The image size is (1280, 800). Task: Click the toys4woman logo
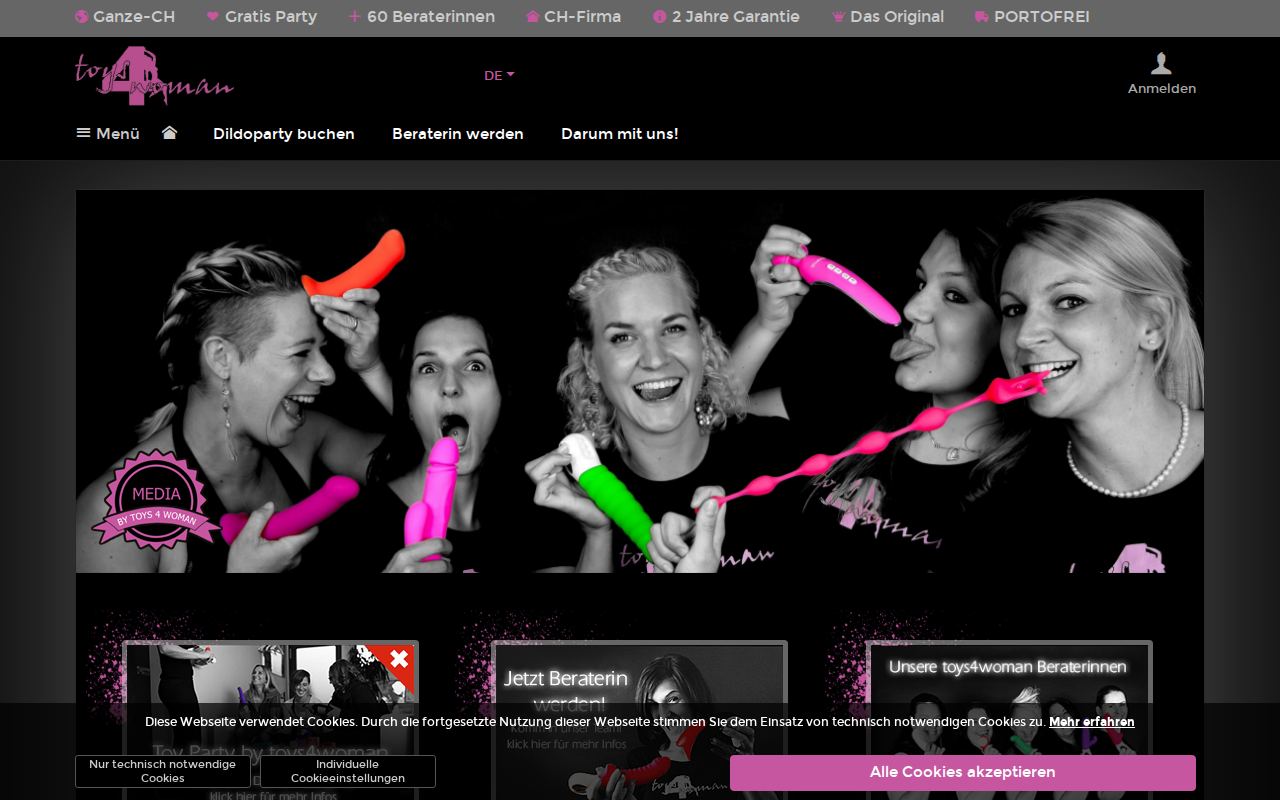point(154,76)
